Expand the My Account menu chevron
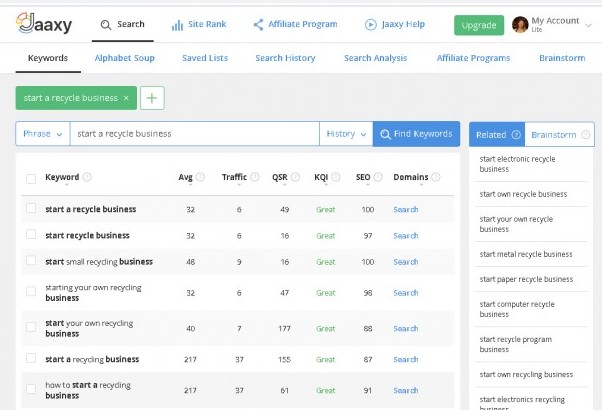 click(588, 25)
